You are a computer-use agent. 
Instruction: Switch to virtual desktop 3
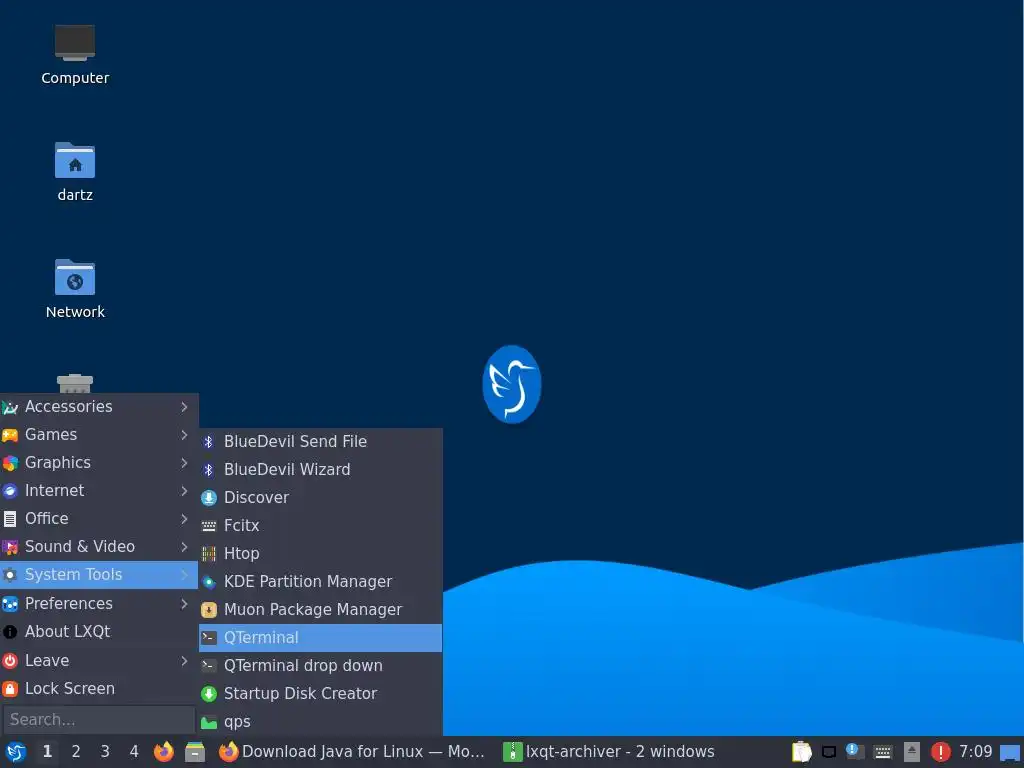coord(104,752)
